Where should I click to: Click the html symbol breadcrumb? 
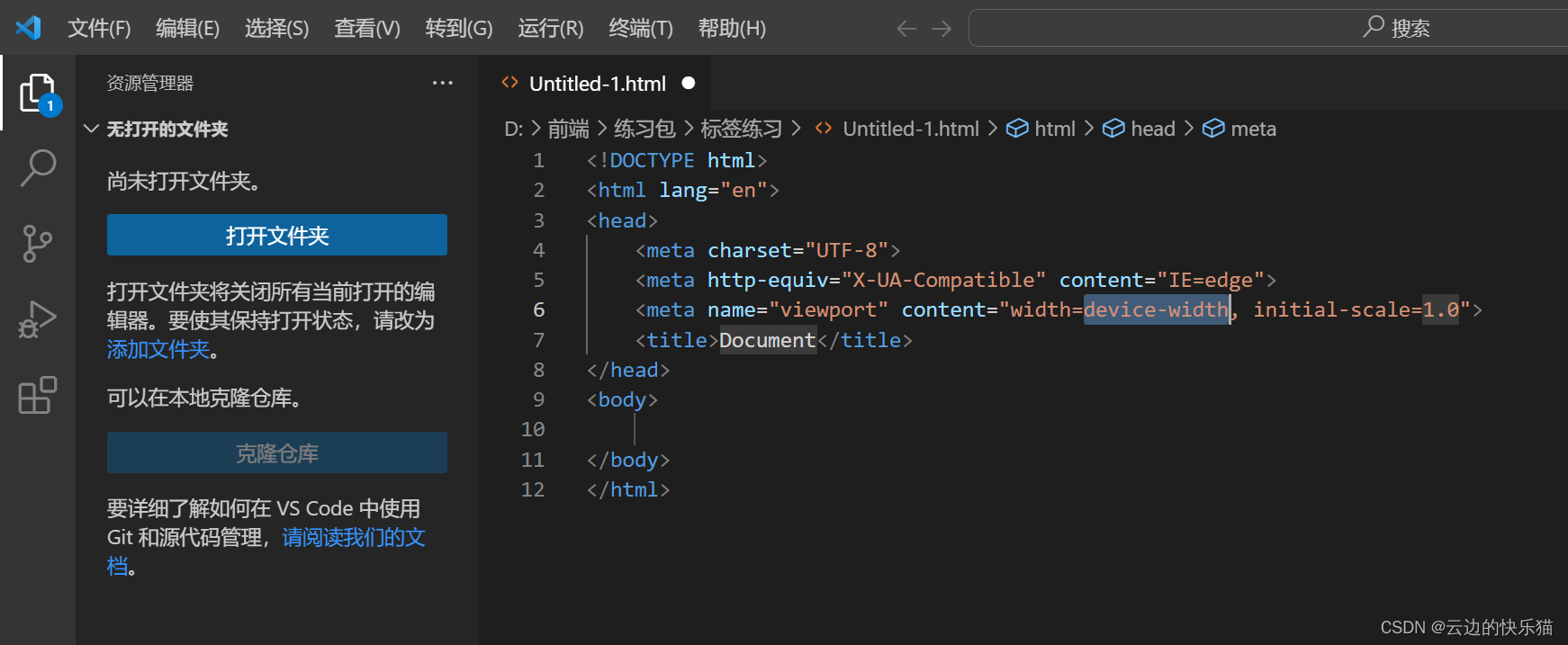tap(1041, 129)
